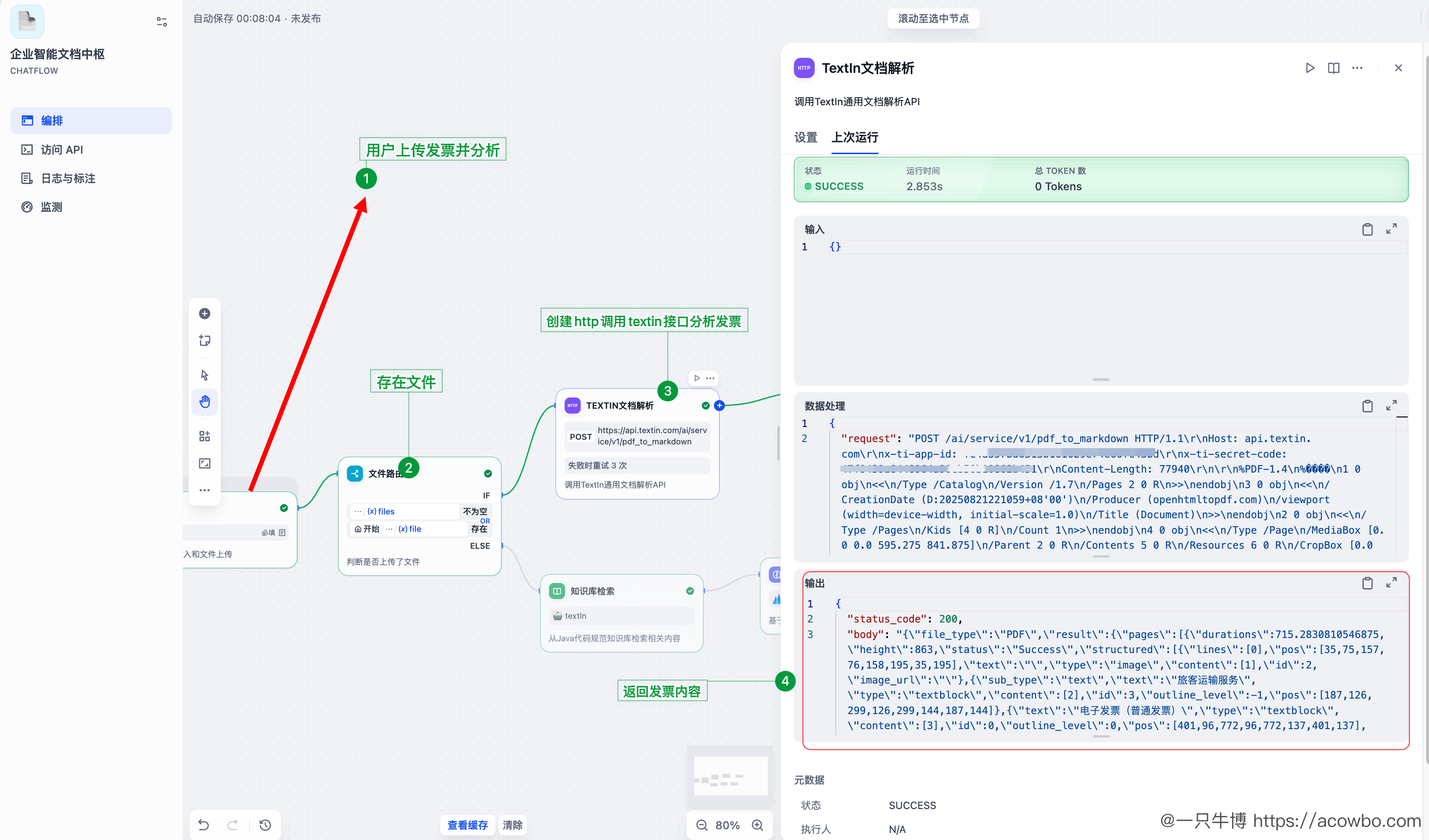Screen dimensions: 1429x840
Task: Open 日志与标注 in the sidebar
Action: tap(68, 179)
